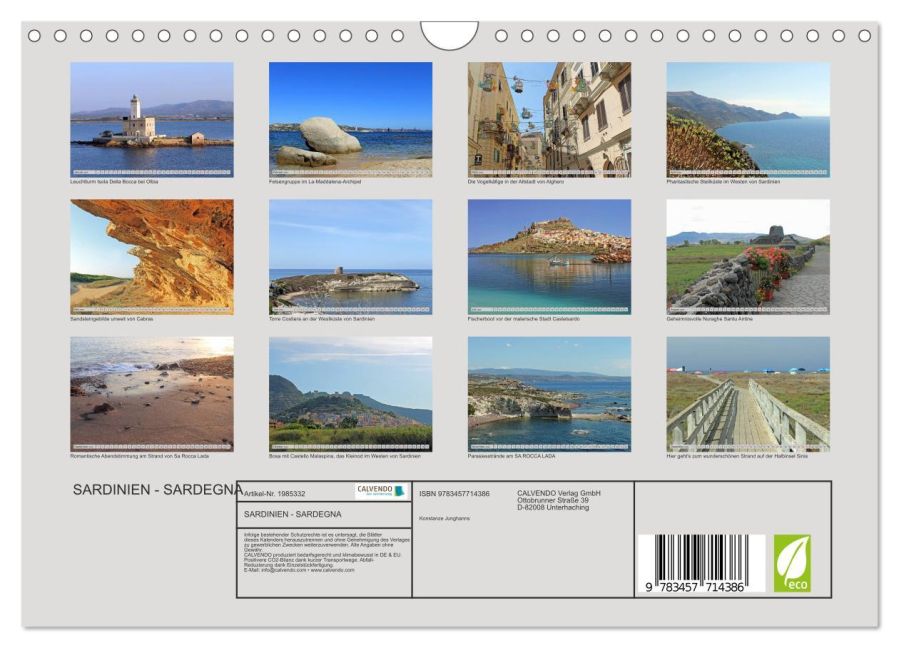
Task: Click the Nuraghe Santu Antine photo
Action: (x=748, y=257)
